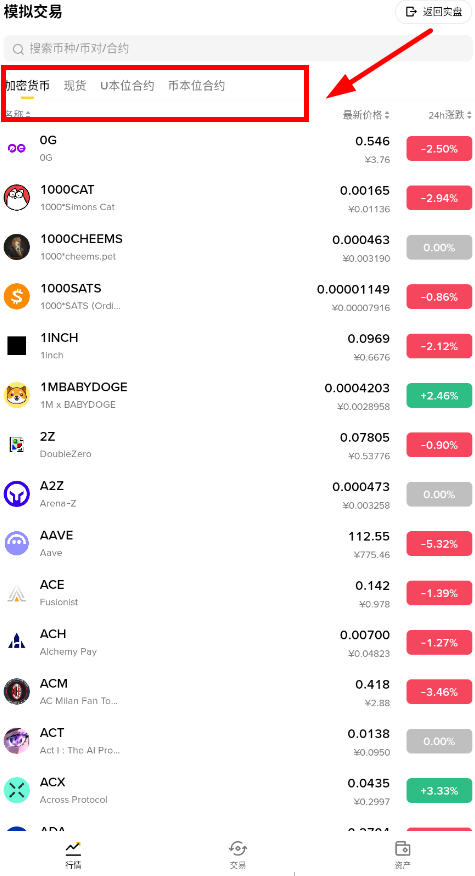Image resolution: width=475 pixels, height=876 pixels.
Task: Click the +2.46% change badge for 1MBABYDOGE
Action: (439, 396)
